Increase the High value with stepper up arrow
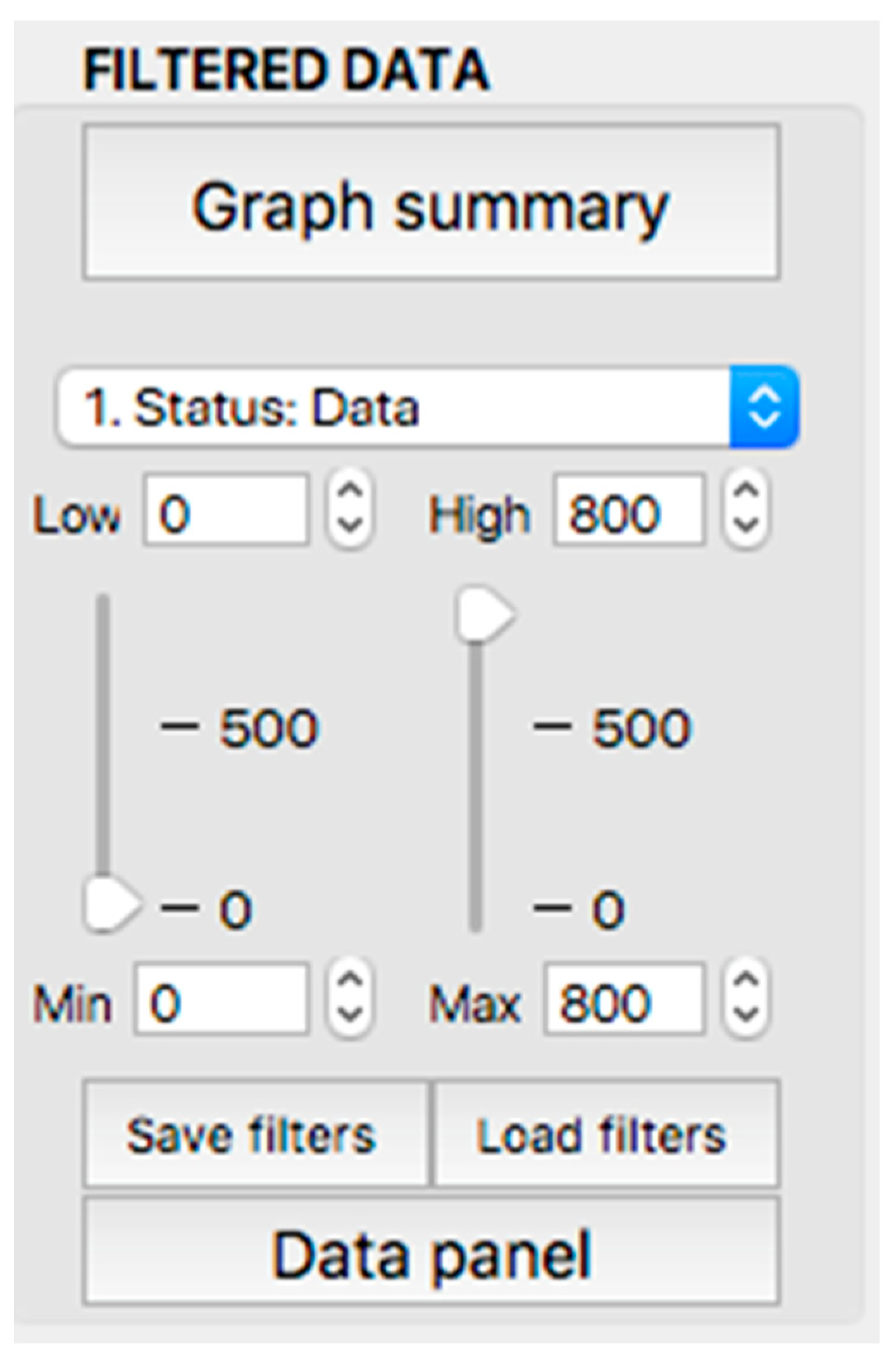This screenshot has height=1361, width=896. click(746, 493)
